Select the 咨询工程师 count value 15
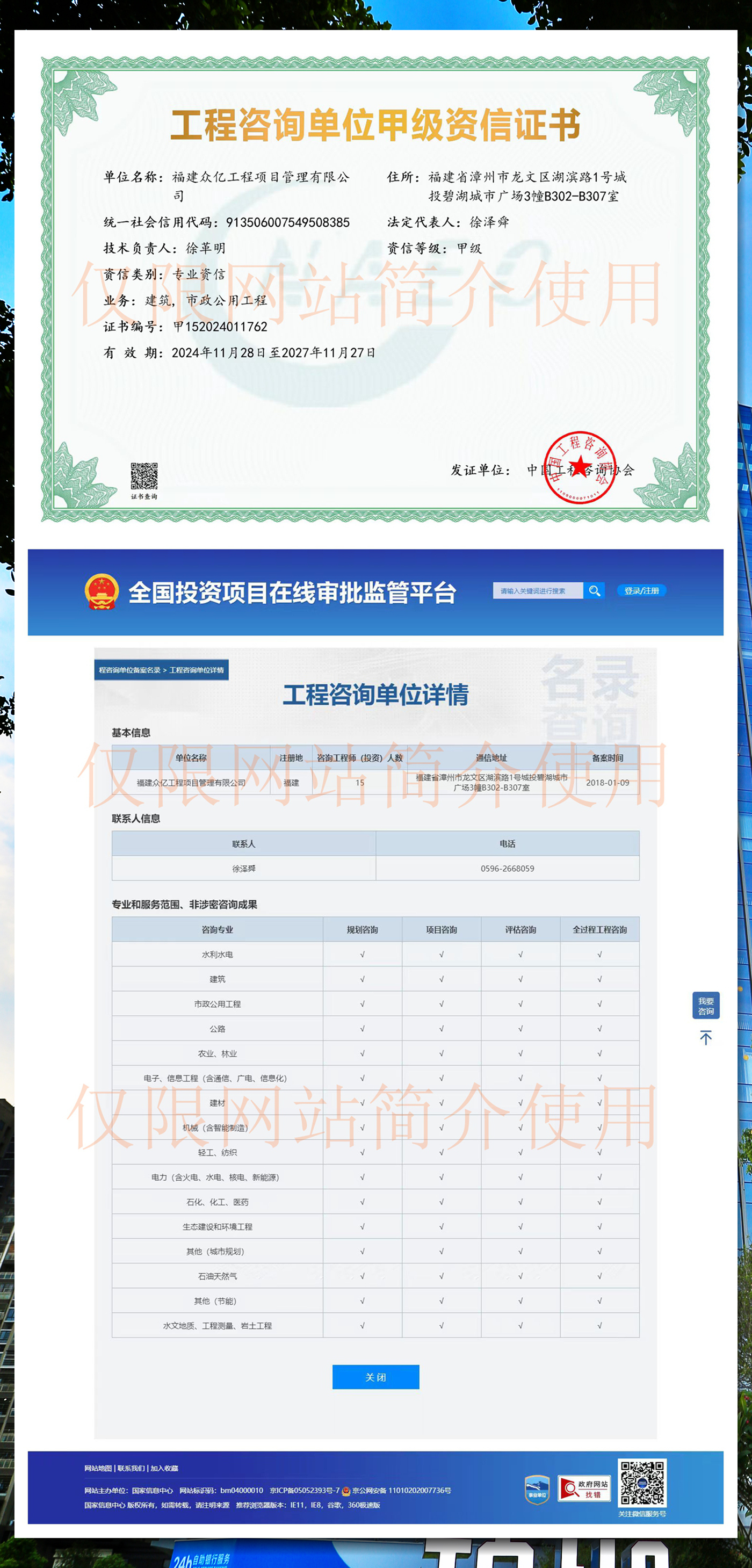This screenshot has width=752, height=1568. click(x=360, y=783)
